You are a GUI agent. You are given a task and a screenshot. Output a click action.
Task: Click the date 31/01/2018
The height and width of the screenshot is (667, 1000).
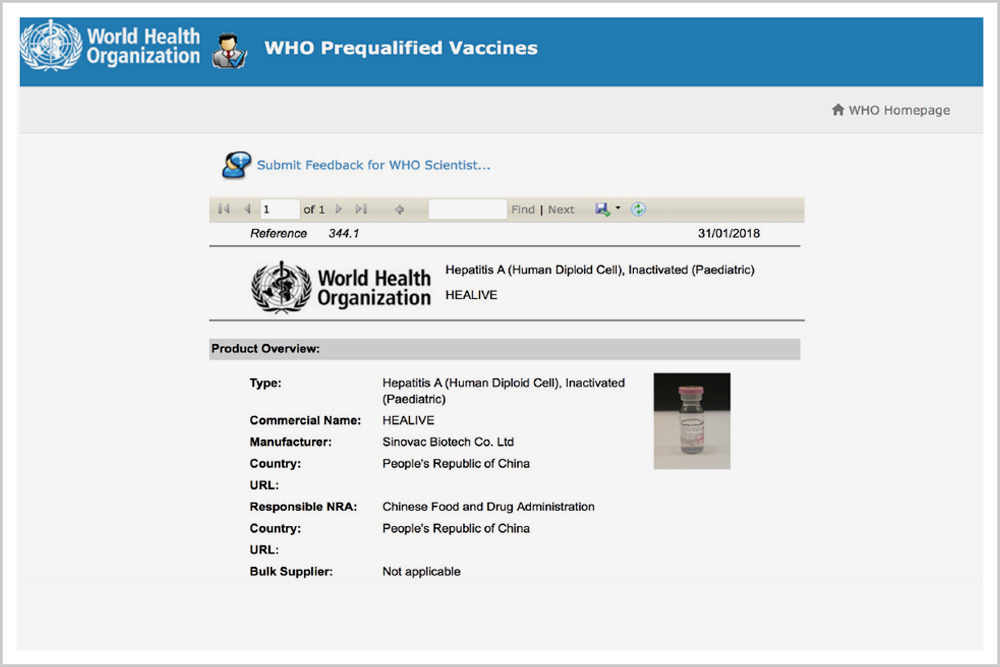(728, 233)
